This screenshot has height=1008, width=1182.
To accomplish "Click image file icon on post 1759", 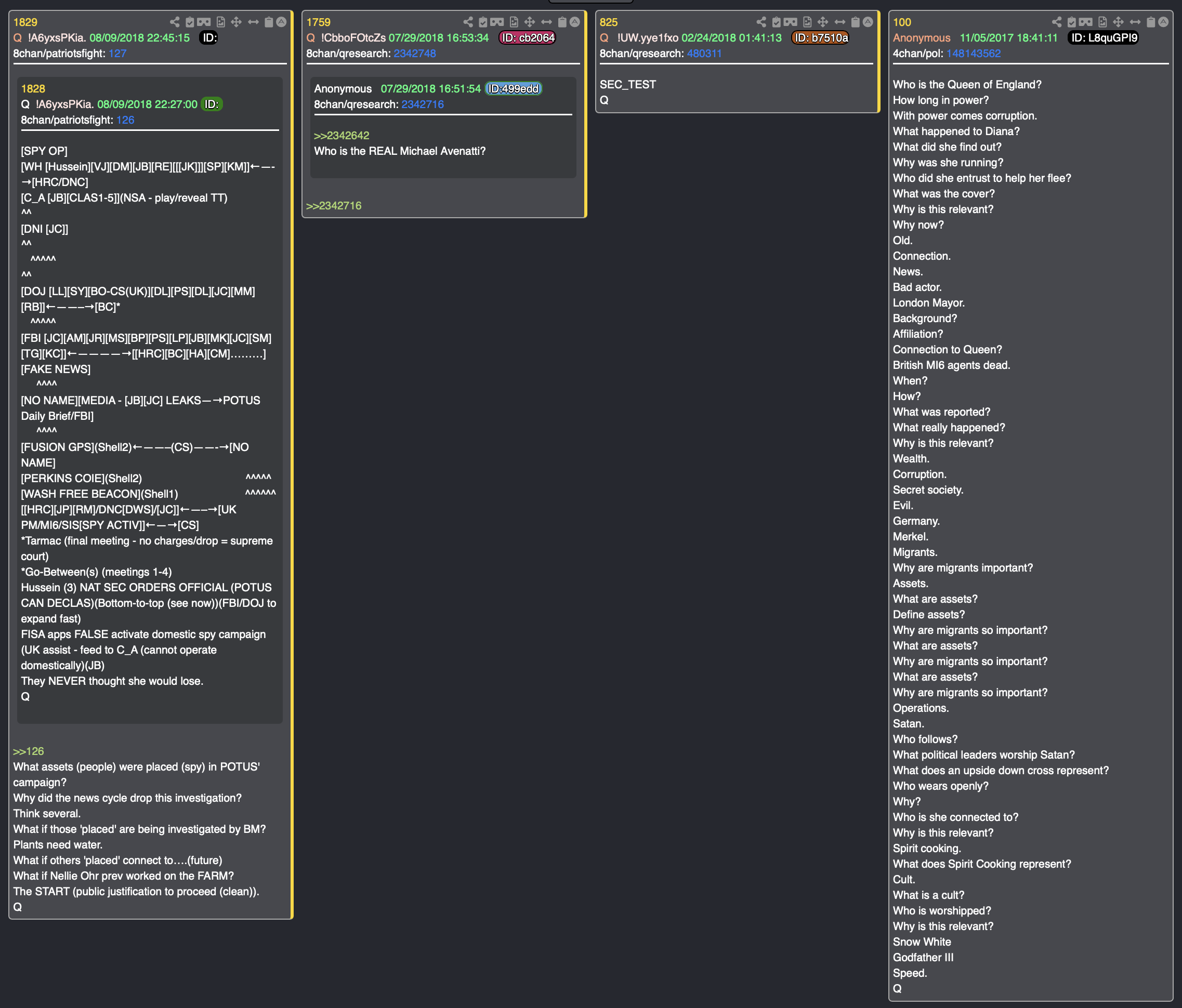I will point(514,22).
